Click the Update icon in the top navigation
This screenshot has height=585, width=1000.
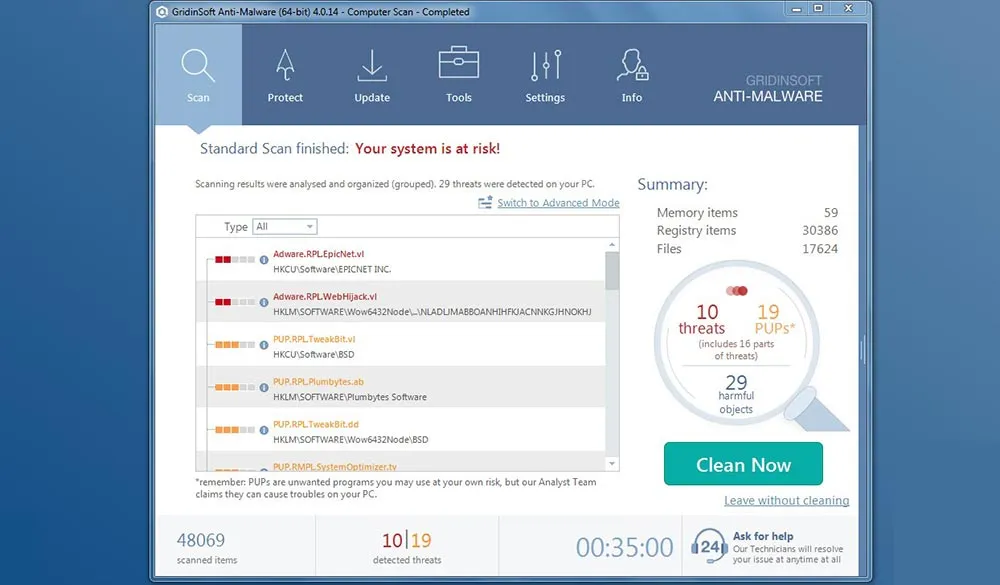(371, 65)
